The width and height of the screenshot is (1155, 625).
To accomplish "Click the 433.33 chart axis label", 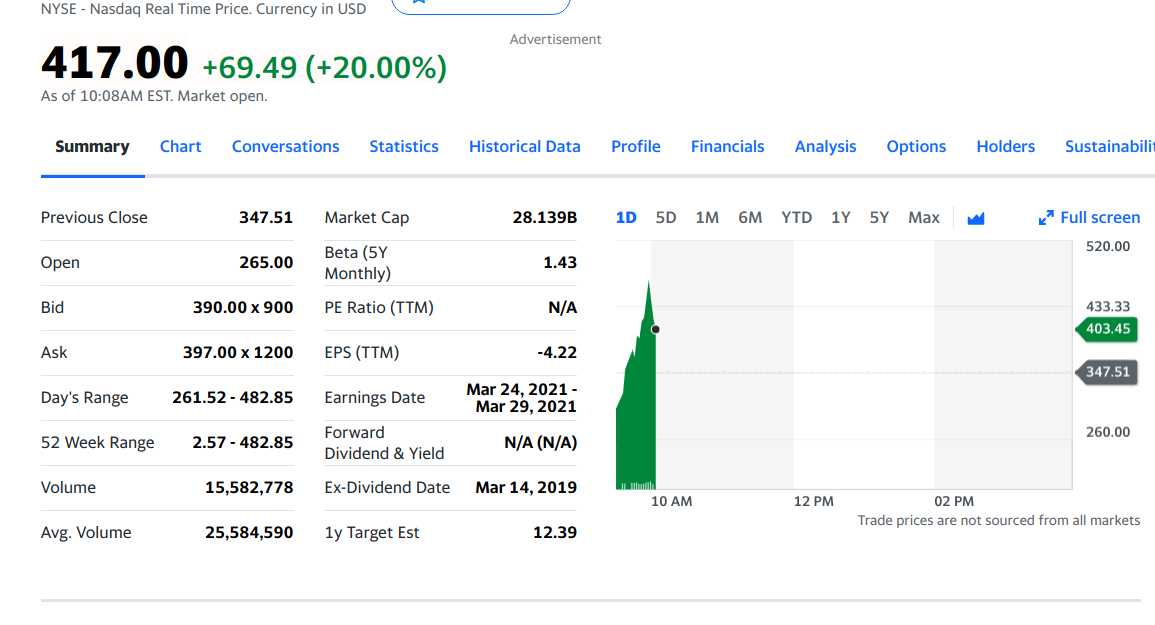I will pyautogui.click(x=1108, y=307).
